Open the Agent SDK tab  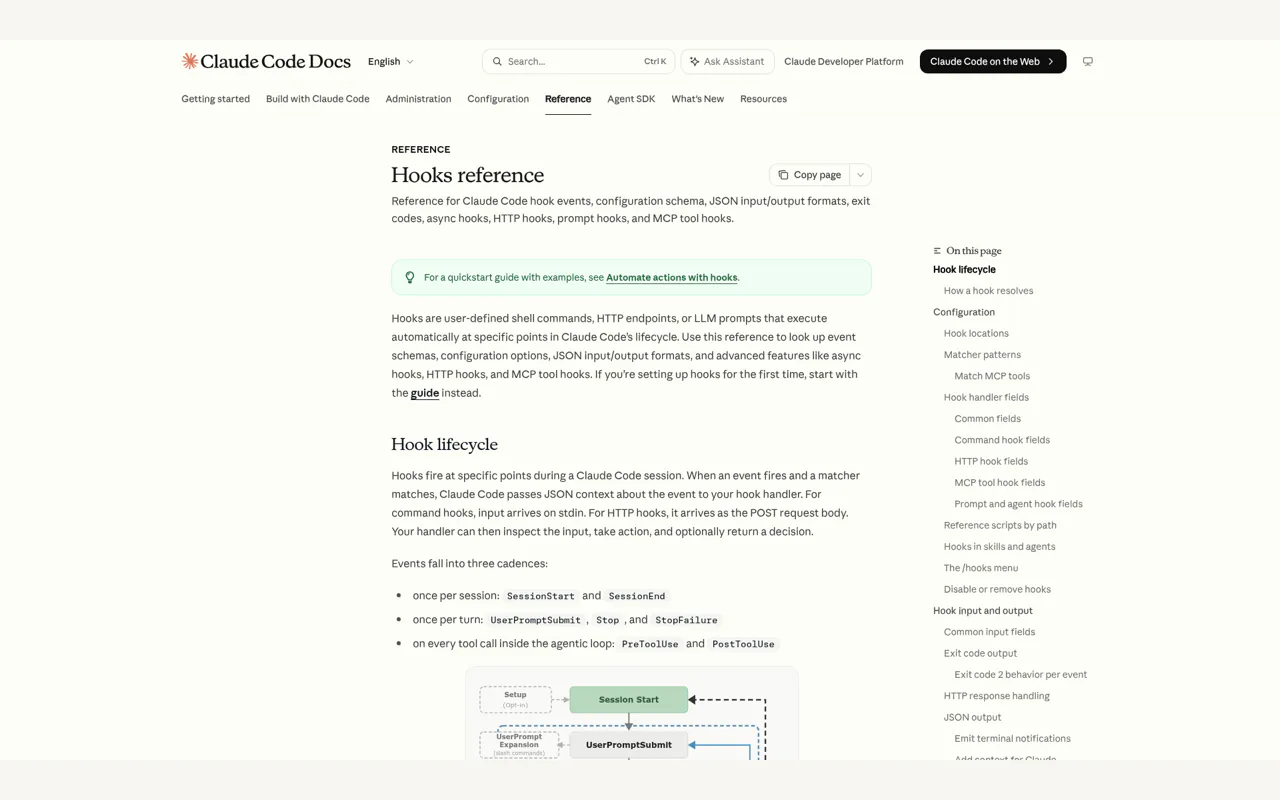(x=631, y=99)
